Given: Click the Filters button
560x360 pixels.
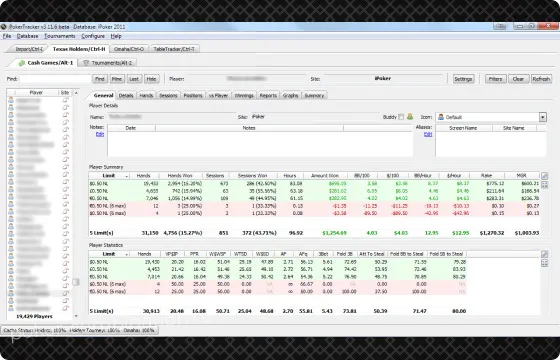Looking at the screenshot, I should click(495, 79).
